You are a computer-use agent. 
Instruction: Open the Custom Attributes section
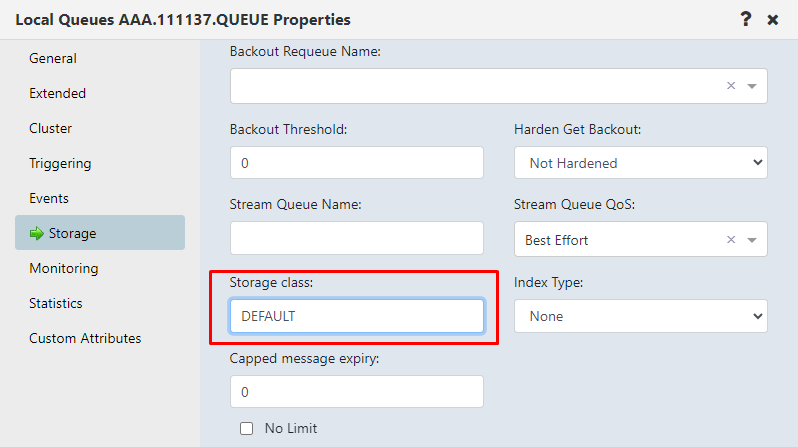[85, 338]
